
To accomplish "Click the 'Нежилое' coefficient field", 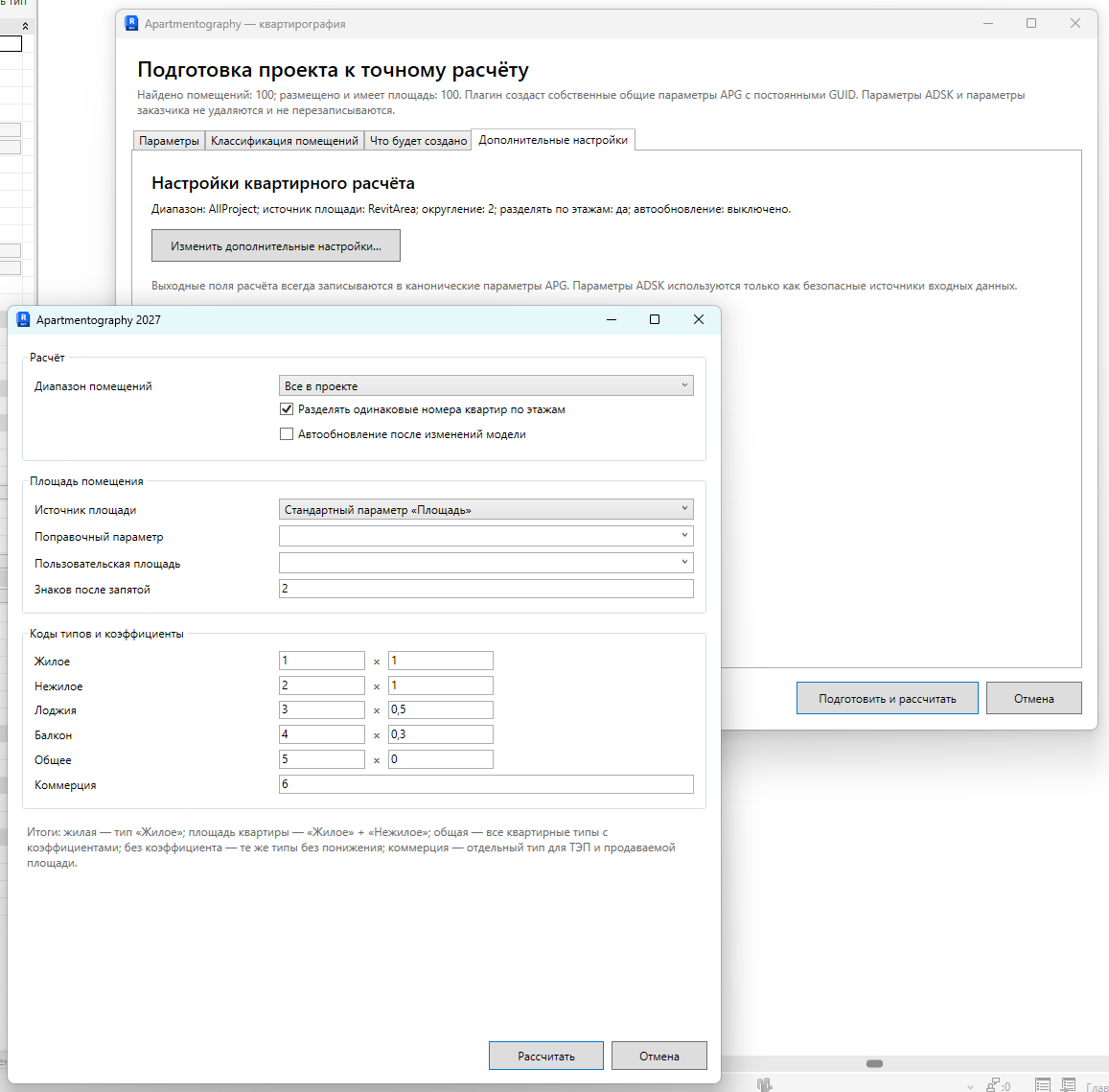I will point(441,685).
